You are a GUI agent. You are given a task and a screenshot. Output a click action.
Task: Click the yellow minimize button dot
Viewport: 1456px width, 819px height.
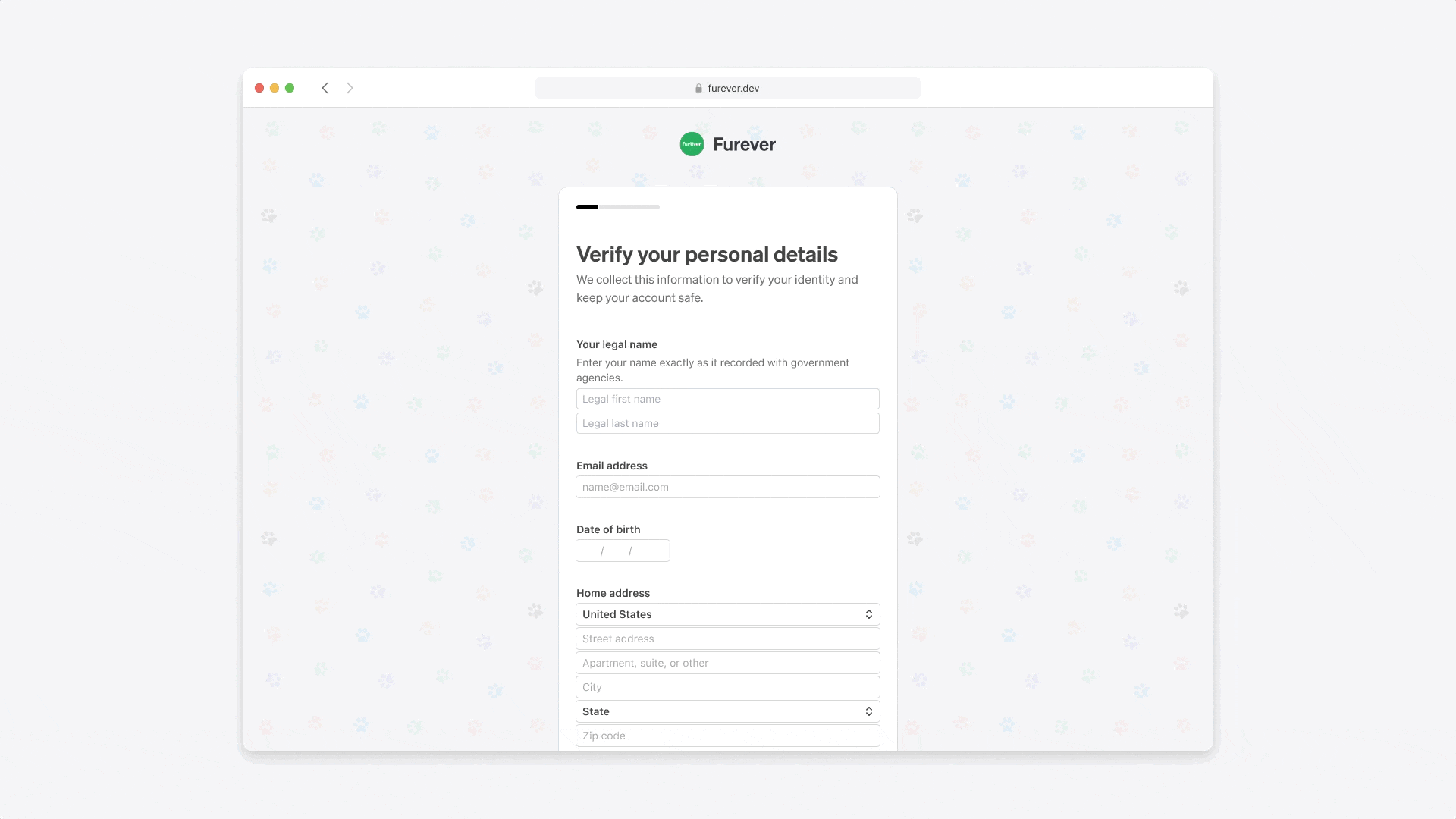274,88
